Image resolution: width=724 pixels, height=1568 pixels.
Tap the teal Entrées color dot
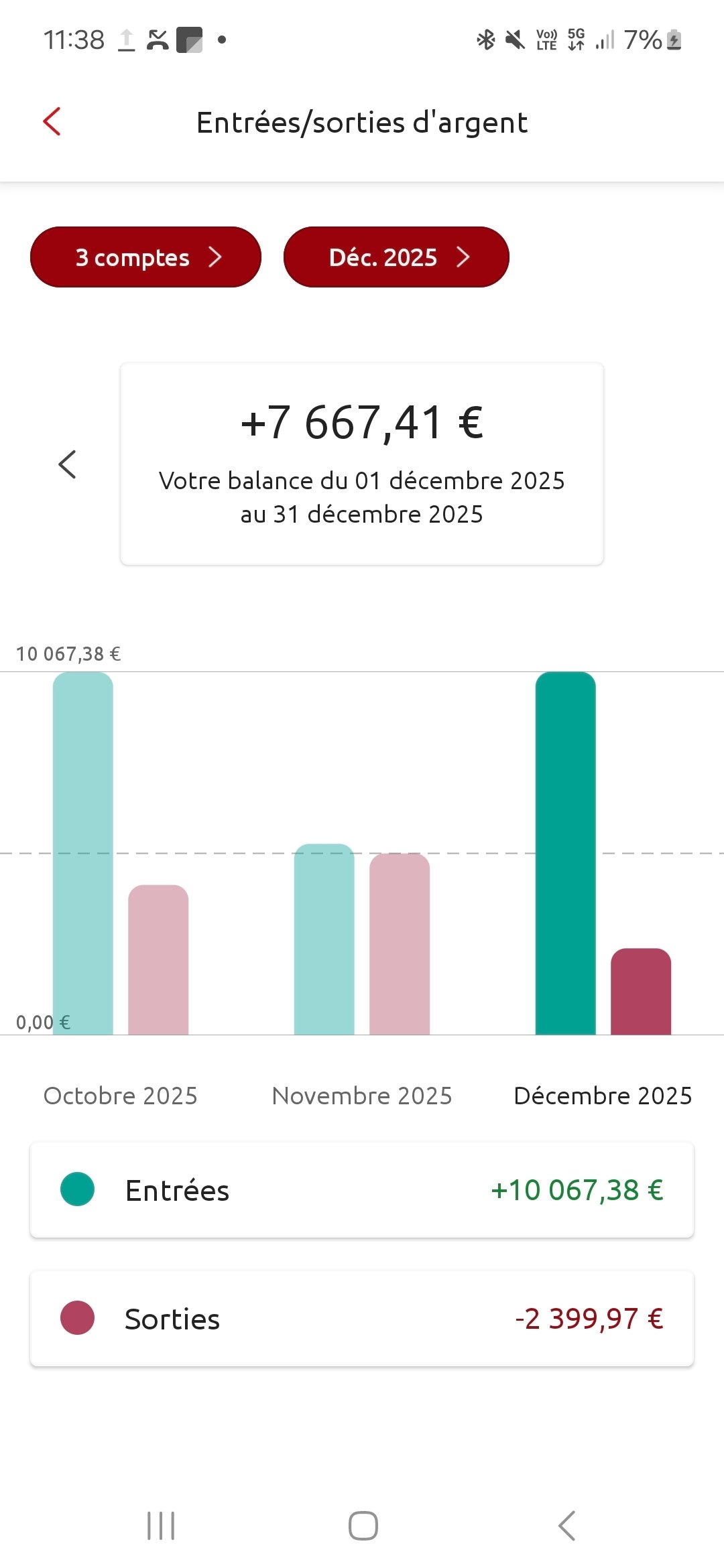tap(78, 1189)
